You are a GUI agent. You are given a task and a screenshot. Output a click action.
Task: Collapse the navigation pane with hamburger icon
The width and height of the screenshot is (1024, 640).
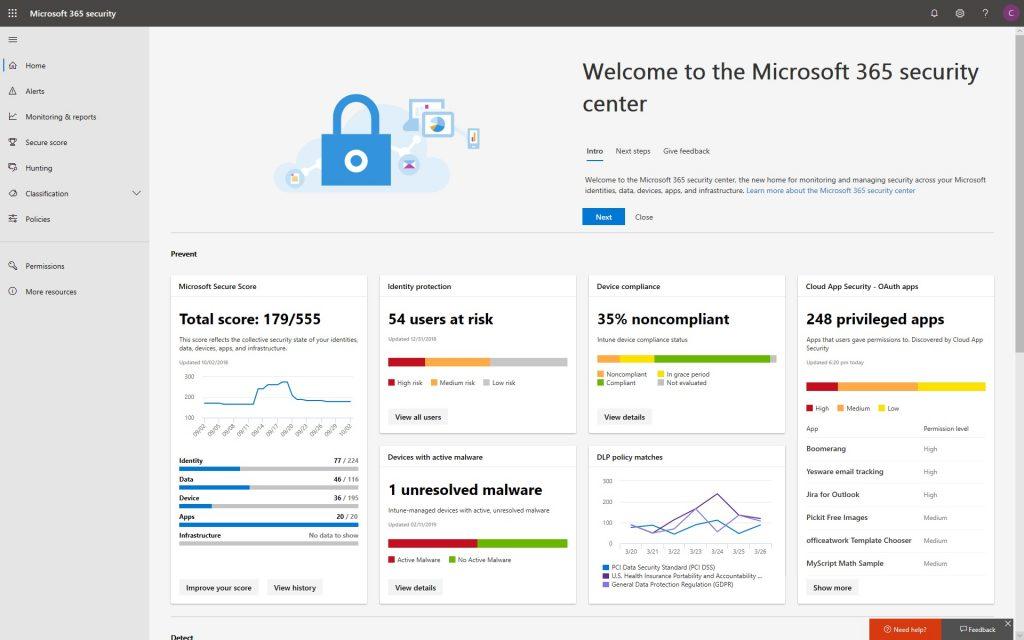(13, 39)
